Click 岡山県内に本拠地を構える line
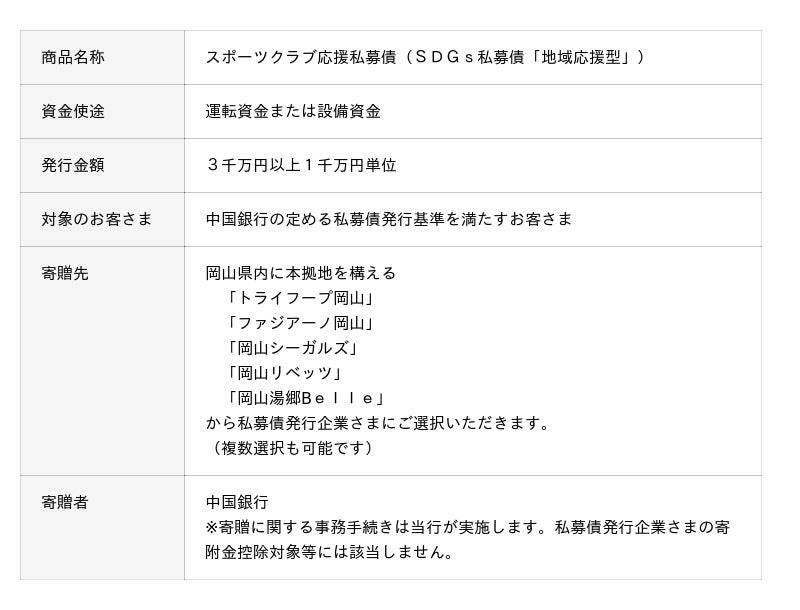 point(301,273)
